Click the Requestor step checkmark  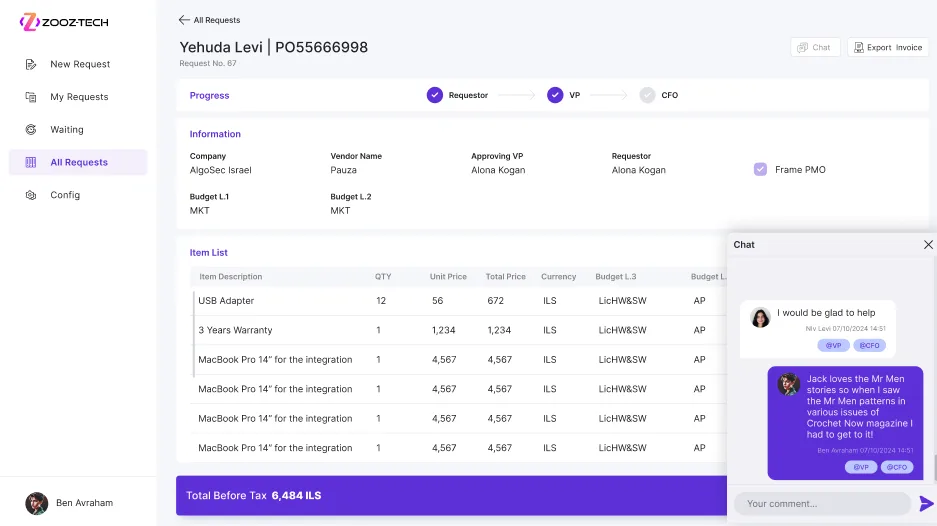point(434,95)
